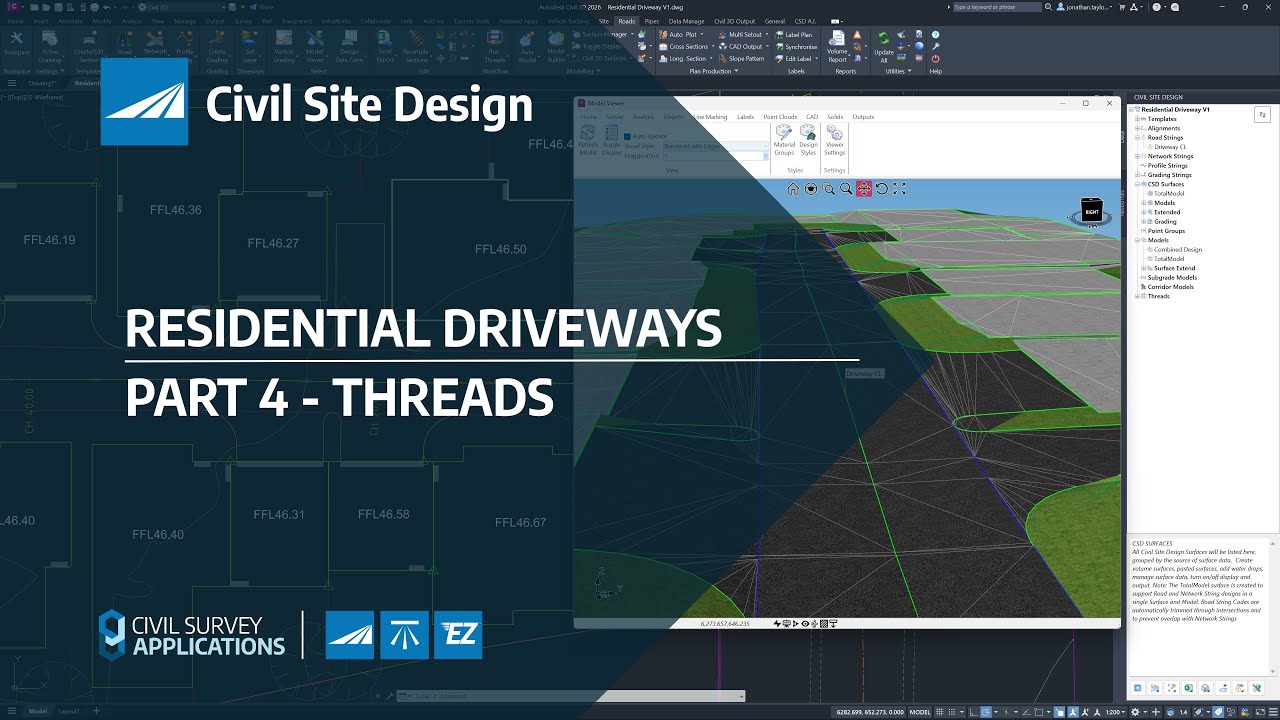This screenshot has width=1280, height=720.
Task: Switch to Solids tab in Model Viewer
Action: coord(835,117)
